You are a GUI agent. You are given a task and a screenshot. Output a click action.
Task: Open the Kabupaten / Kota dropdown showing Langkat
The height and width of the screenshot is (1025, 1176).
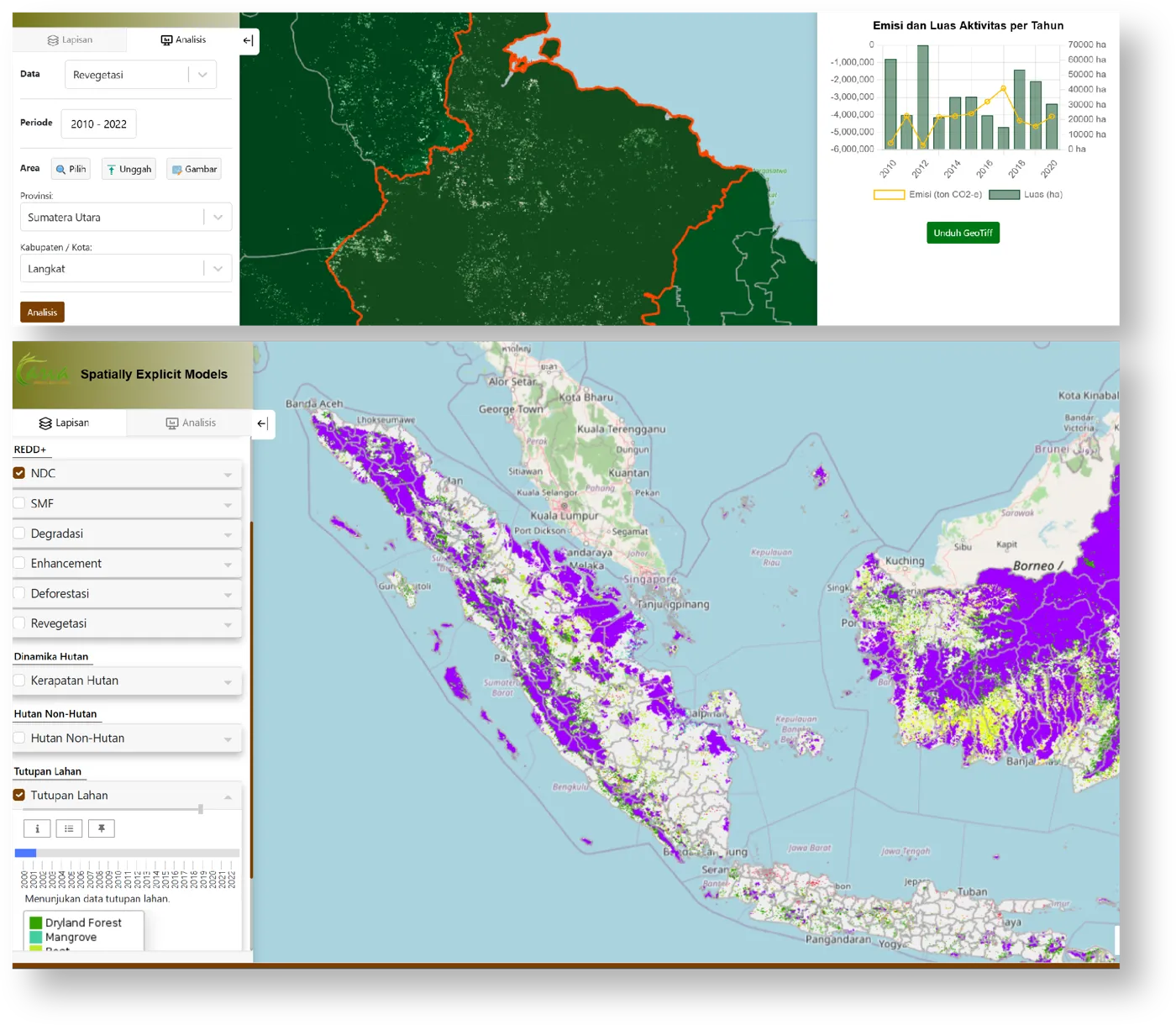pyautogui.click(x=126, y=269)
